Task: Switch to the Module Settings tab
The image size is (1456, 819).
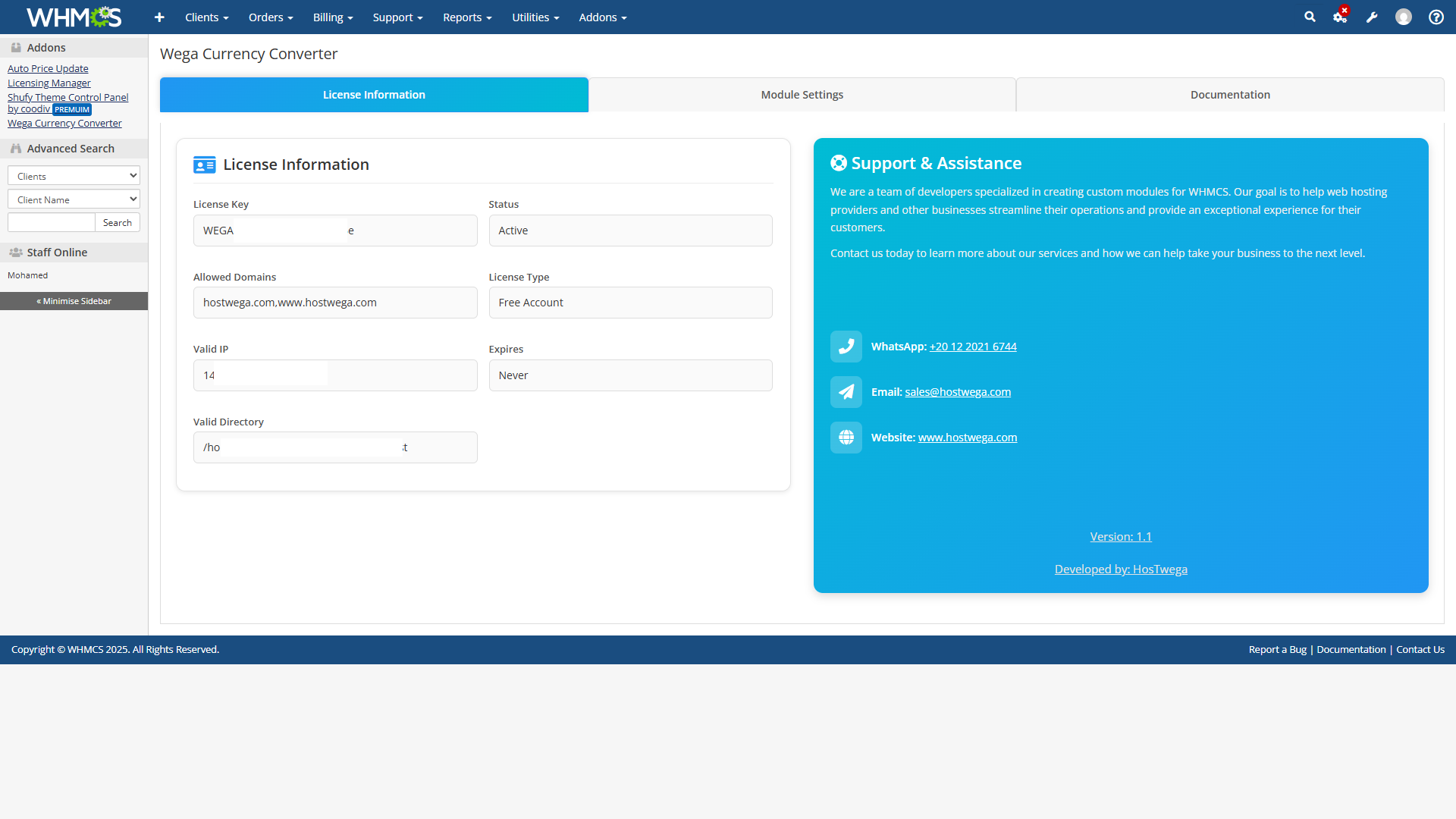Action: click(802, 95)
